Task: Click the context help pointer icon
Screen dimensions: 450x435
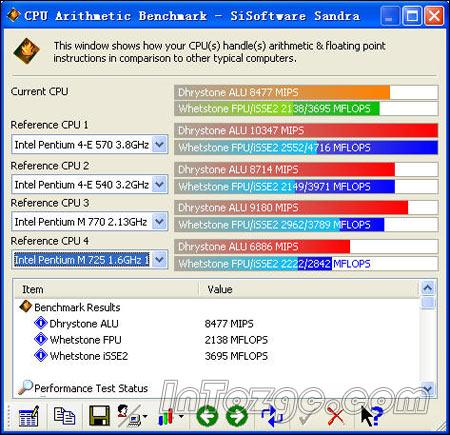Action: [372, 416]
